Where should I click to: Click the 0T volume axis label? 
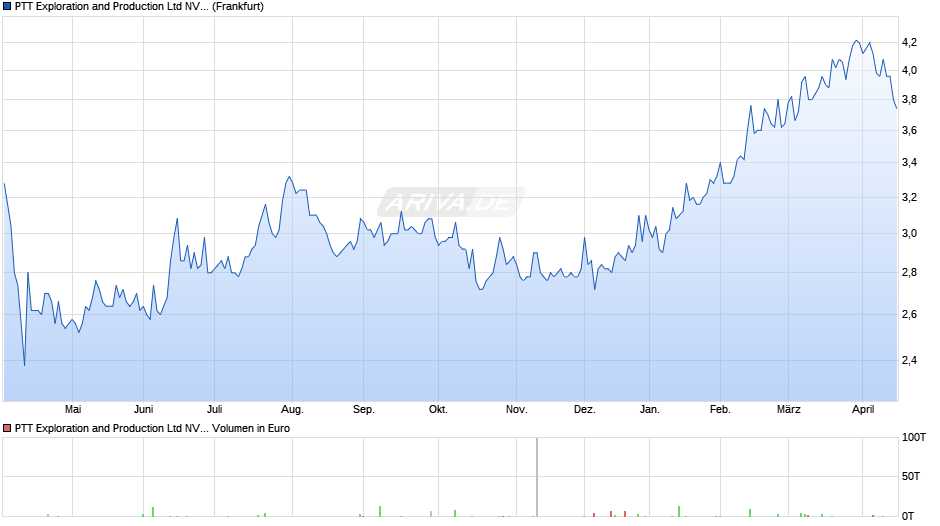tap(908, 516)
